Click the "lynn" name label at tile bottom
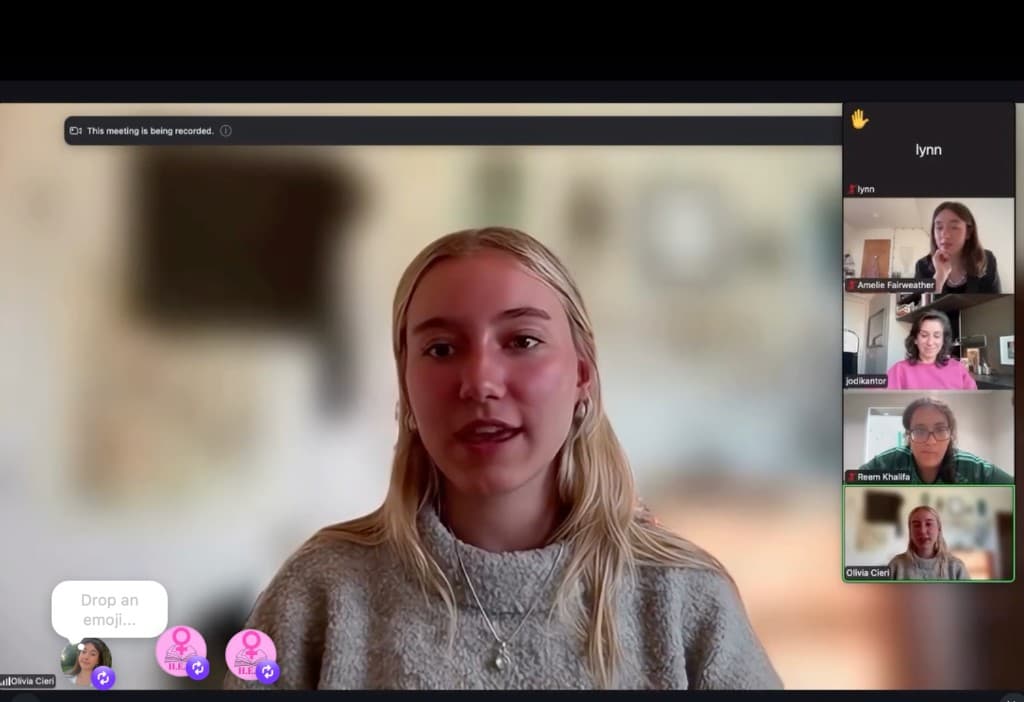The width and height of the screenshot is (1024, 702). (865, 189)
